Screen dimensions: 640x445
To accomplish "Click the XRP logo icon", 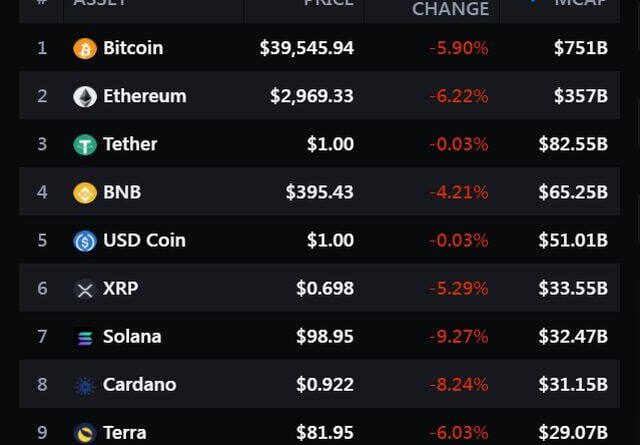I will coord(85,289).
